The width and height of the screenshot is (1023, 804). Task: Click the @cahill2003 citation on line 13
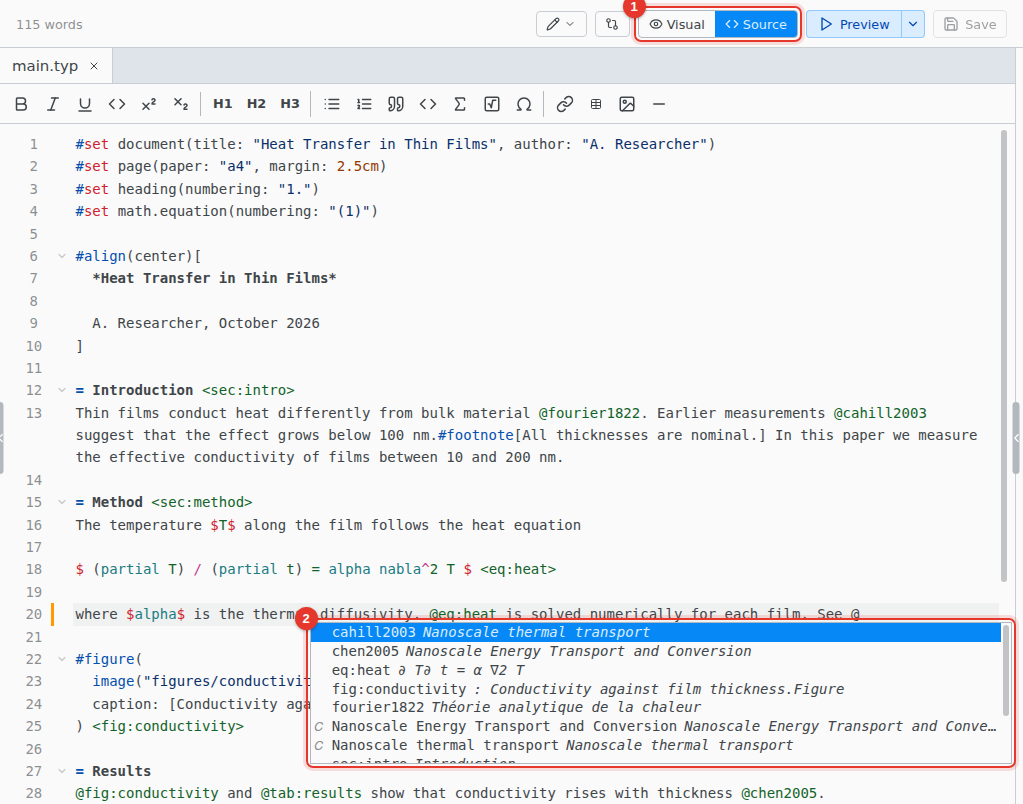pos(880,413)
